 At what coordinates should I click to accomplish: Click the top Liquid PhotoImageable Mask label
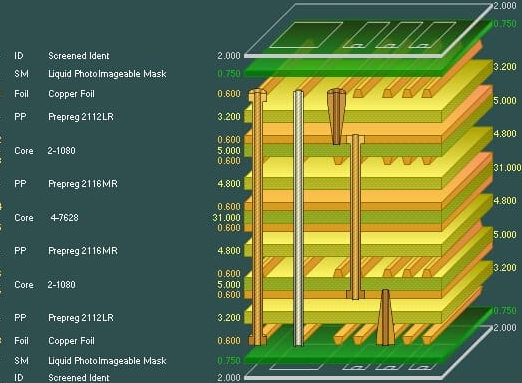point(107,74)
